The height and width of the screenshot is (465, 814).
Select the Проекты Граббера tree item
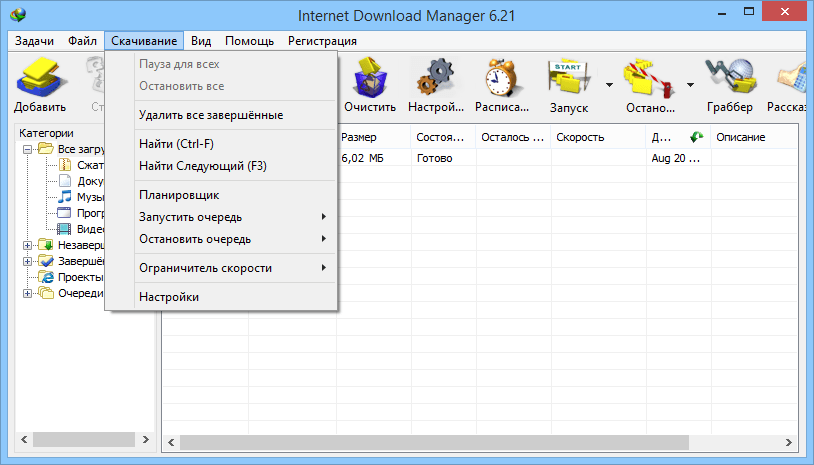[x=78, y=277]
